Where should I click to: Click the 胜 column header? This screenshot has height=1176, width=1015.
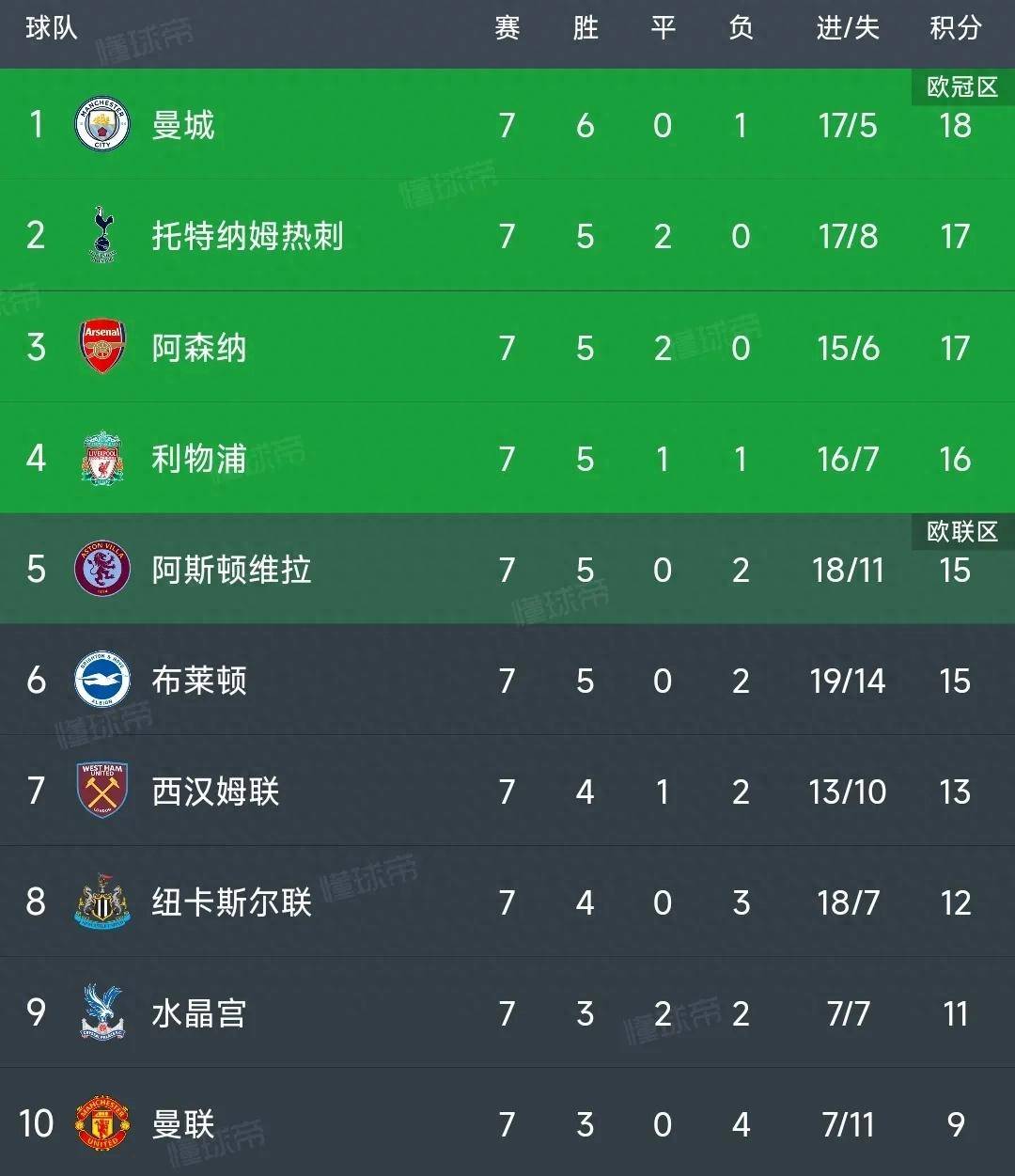[x=585, y=29]
